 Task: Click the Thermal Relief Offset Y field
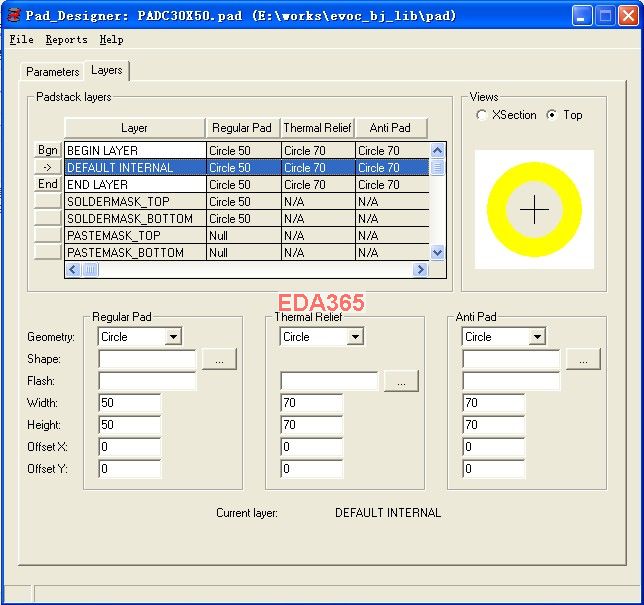tap(312, 469)
